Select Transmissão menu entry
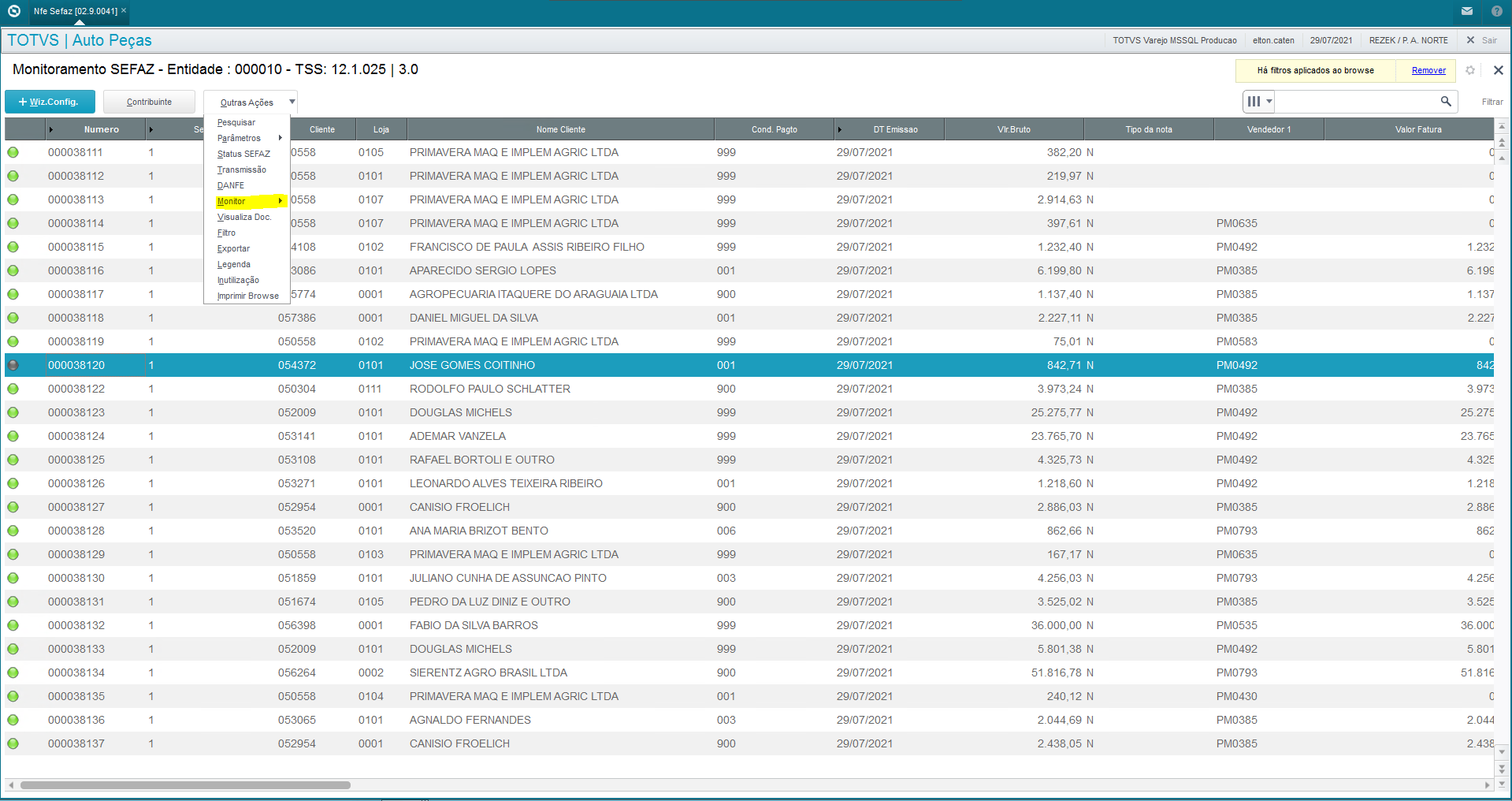This screenshot has height=801, width=1512. coord(247,170)
